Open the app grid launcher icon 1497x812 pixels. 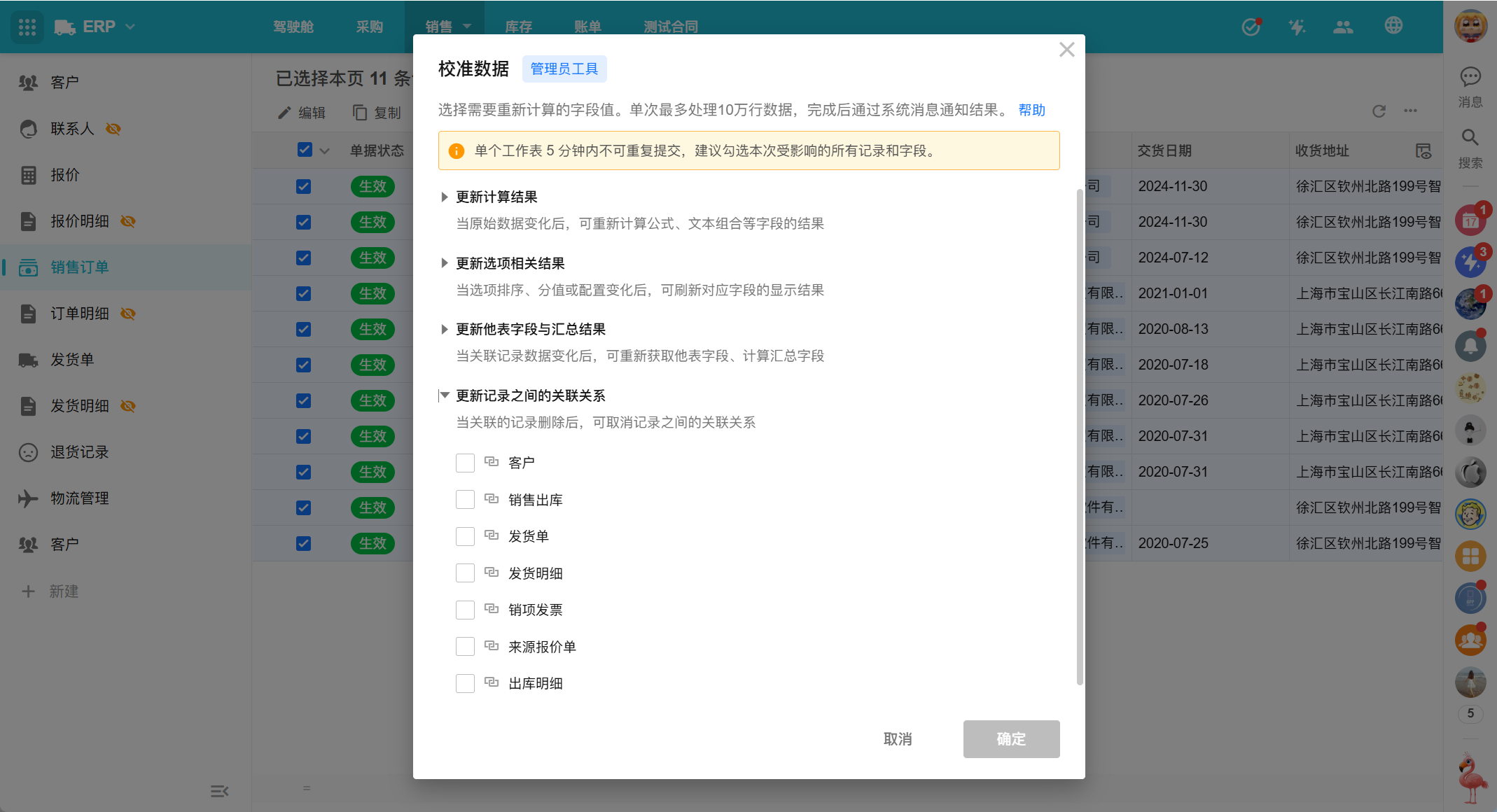pyautogui.click(x=27, y=27)
